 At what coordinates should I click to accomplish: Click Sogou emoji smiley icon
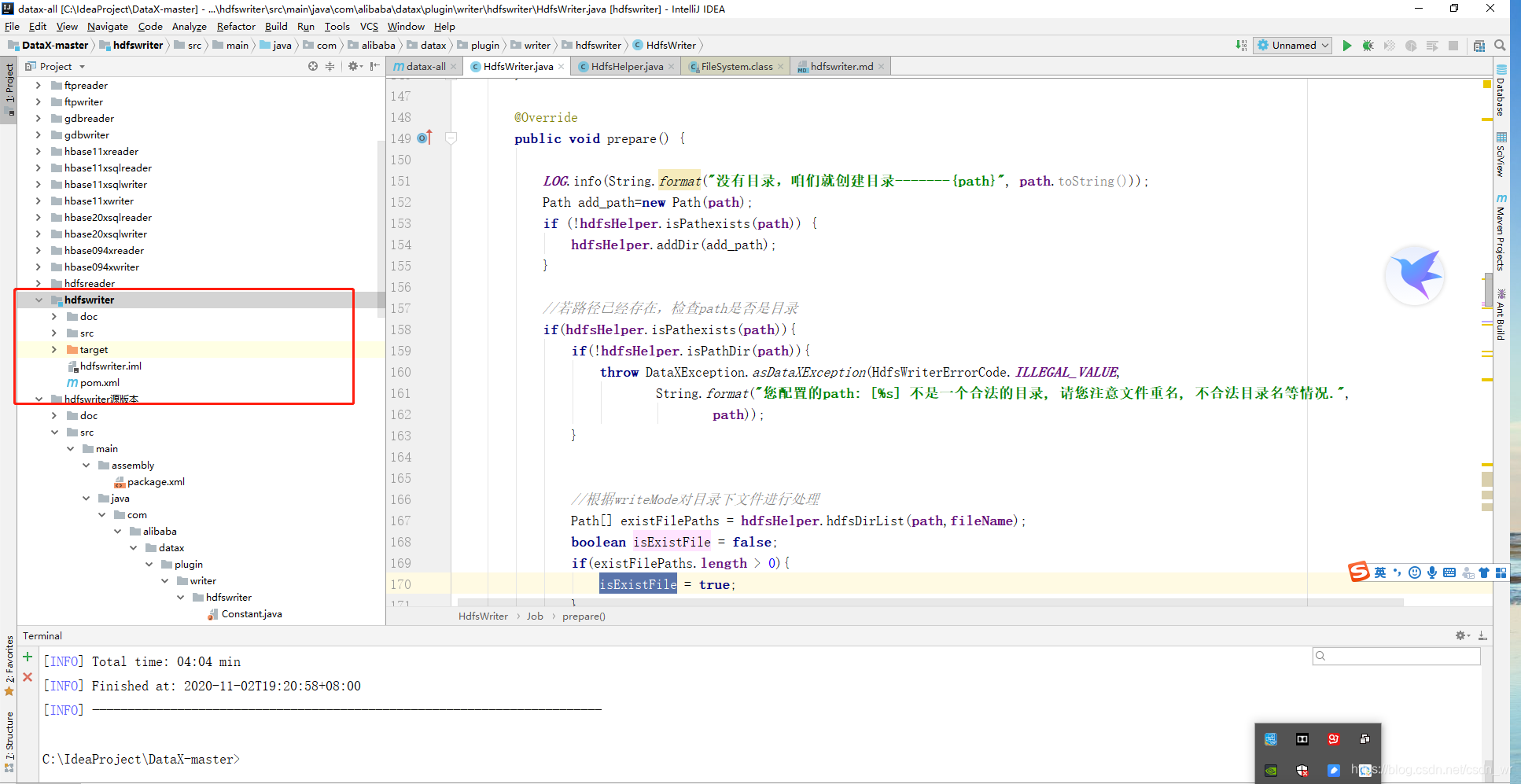pos(1415,572)
